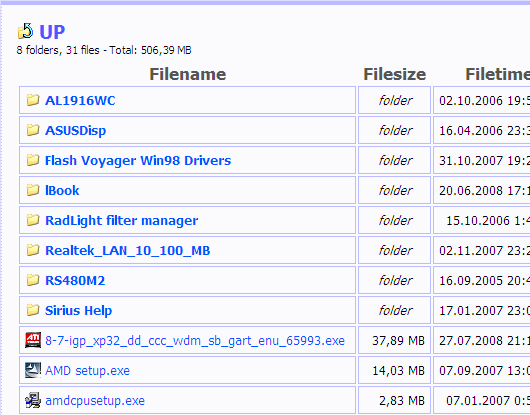530x415 pixels.
Task: Click the Filename column header
Action: coord(188,74)
